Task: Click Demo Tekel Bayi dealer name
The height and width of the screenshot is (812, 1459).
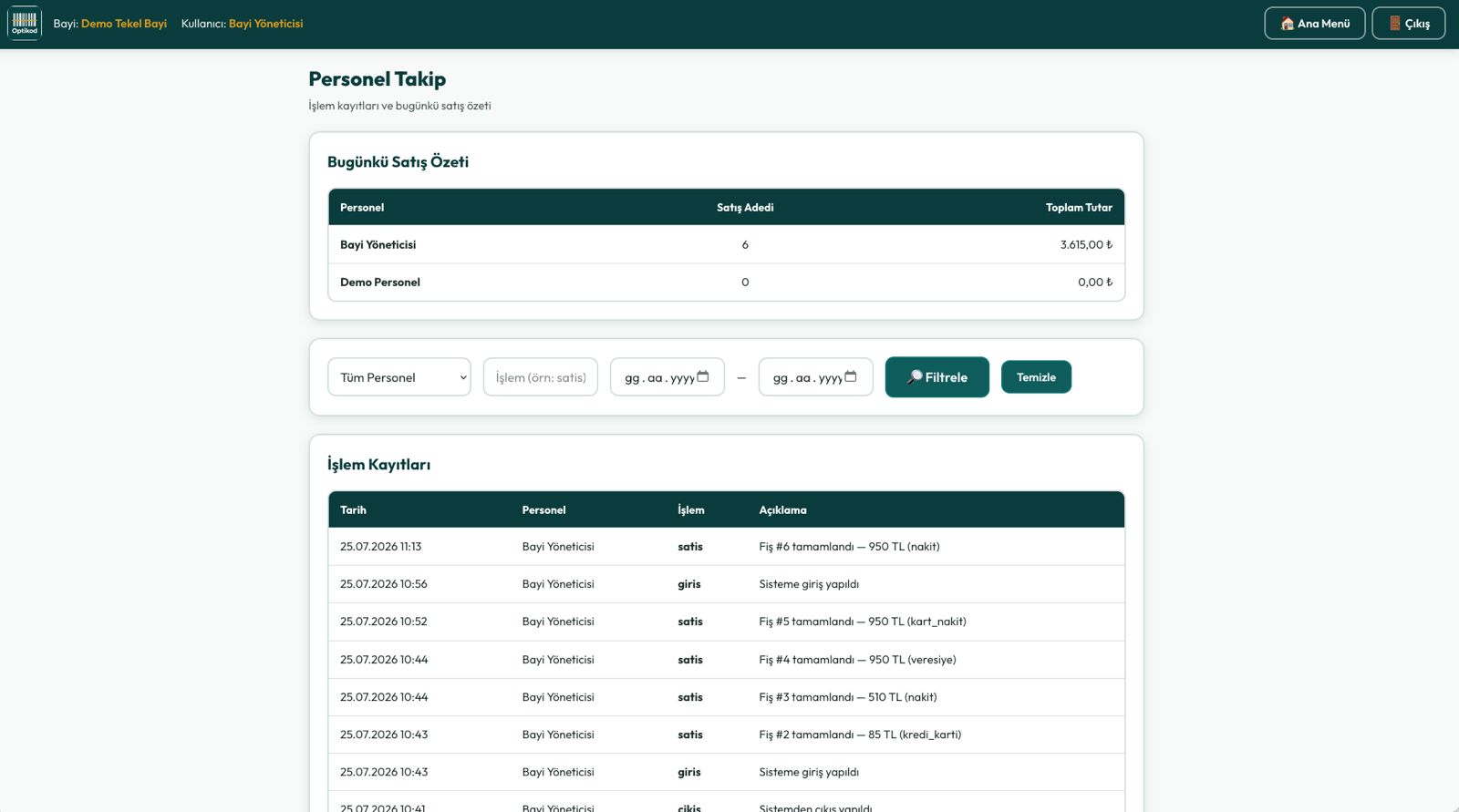Action: 124,24
